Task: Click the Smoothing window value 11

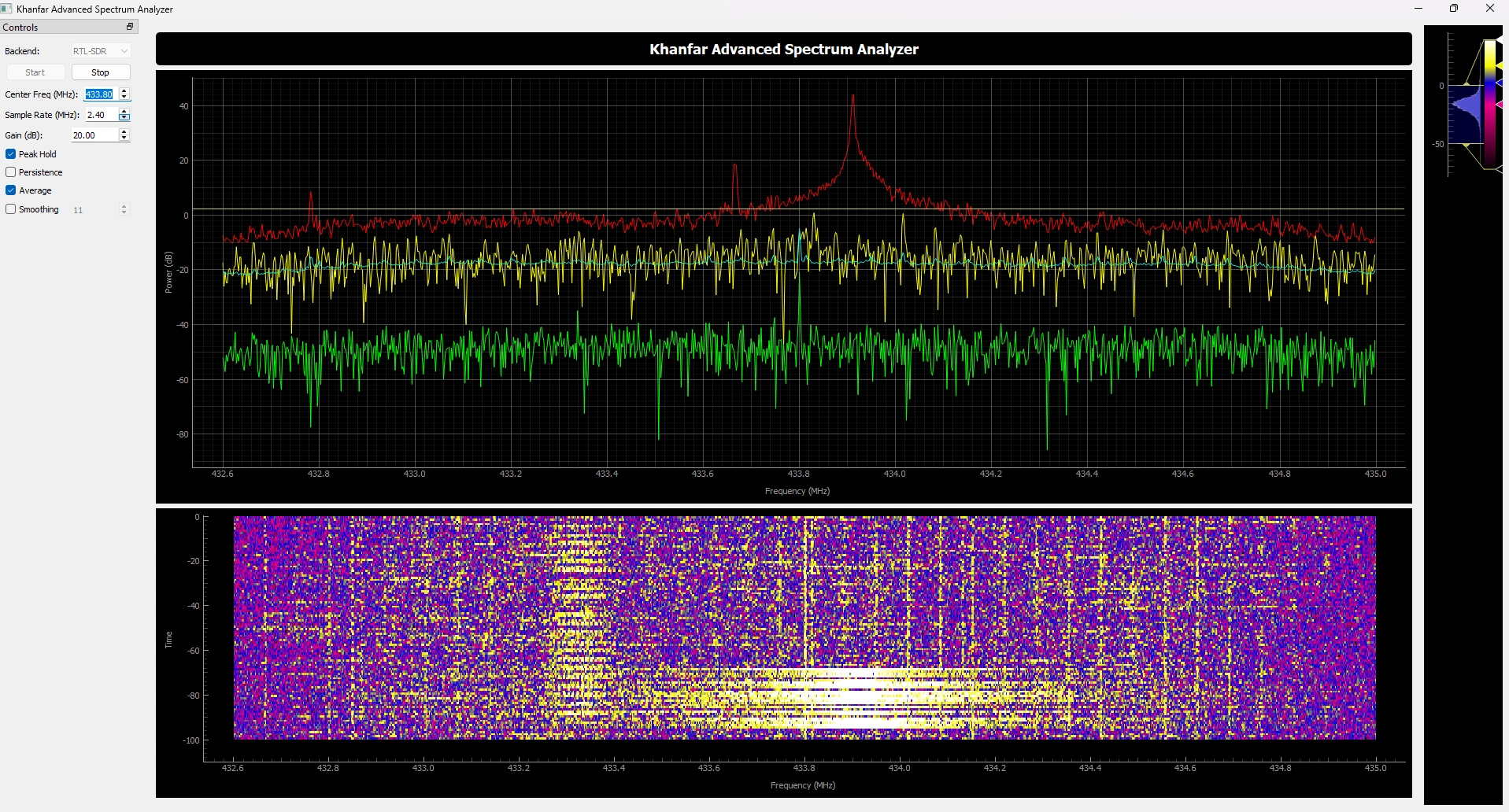Action: [94, 210]
